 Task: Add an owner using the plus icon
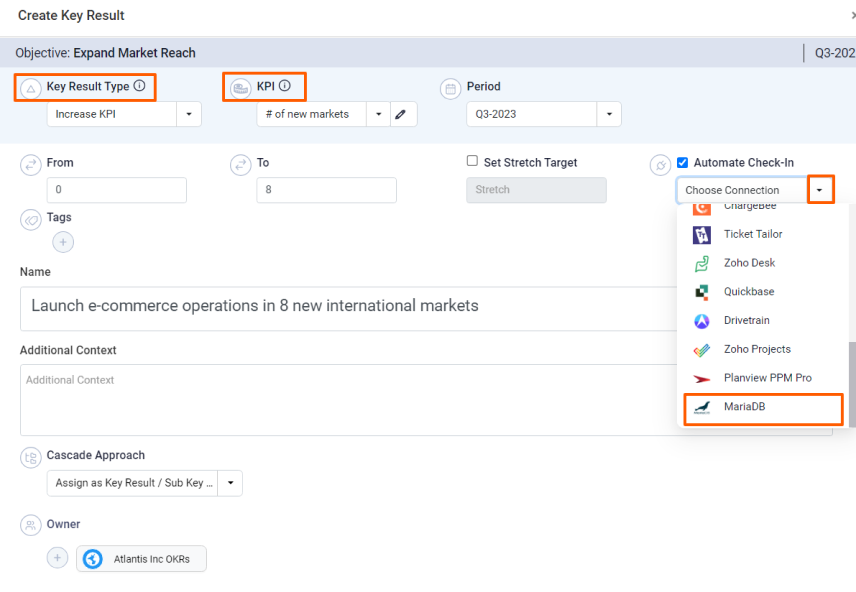[x=57, y=558]
